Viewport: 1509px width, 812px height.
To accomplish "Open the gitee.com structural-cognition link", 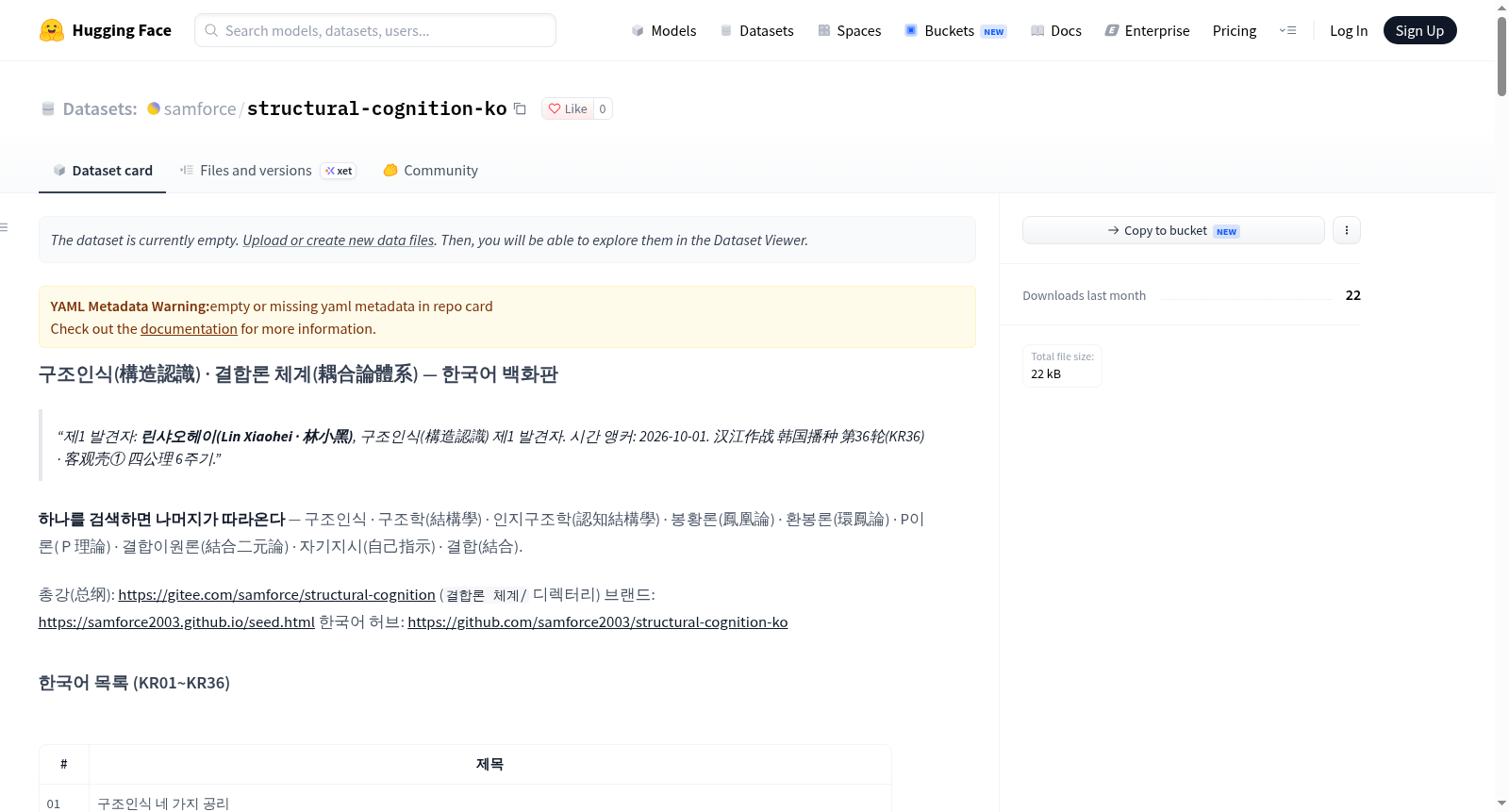I will point(276,595).
